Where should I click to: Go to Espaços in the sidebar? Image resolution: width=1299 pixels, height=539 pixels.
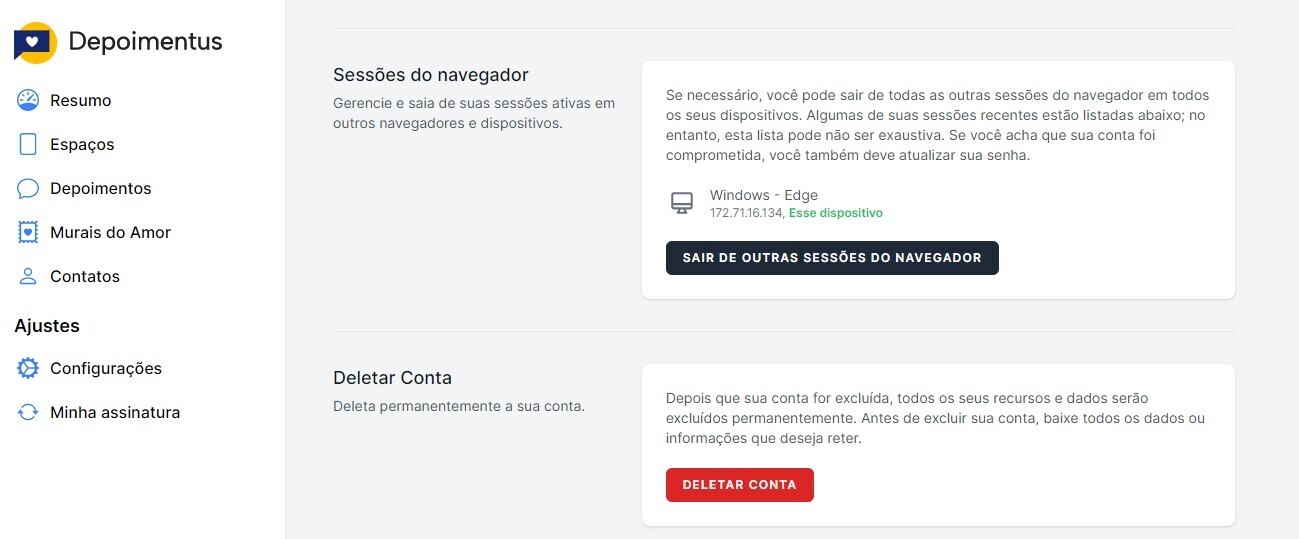click(x=82, y=144)
